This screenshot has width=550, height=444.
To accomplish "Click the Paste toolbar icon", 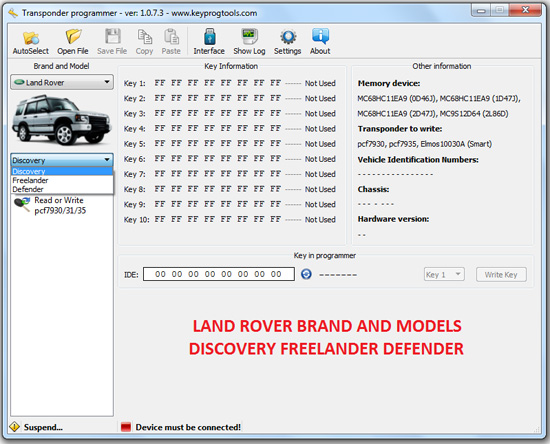I will [x=171, y=37].
